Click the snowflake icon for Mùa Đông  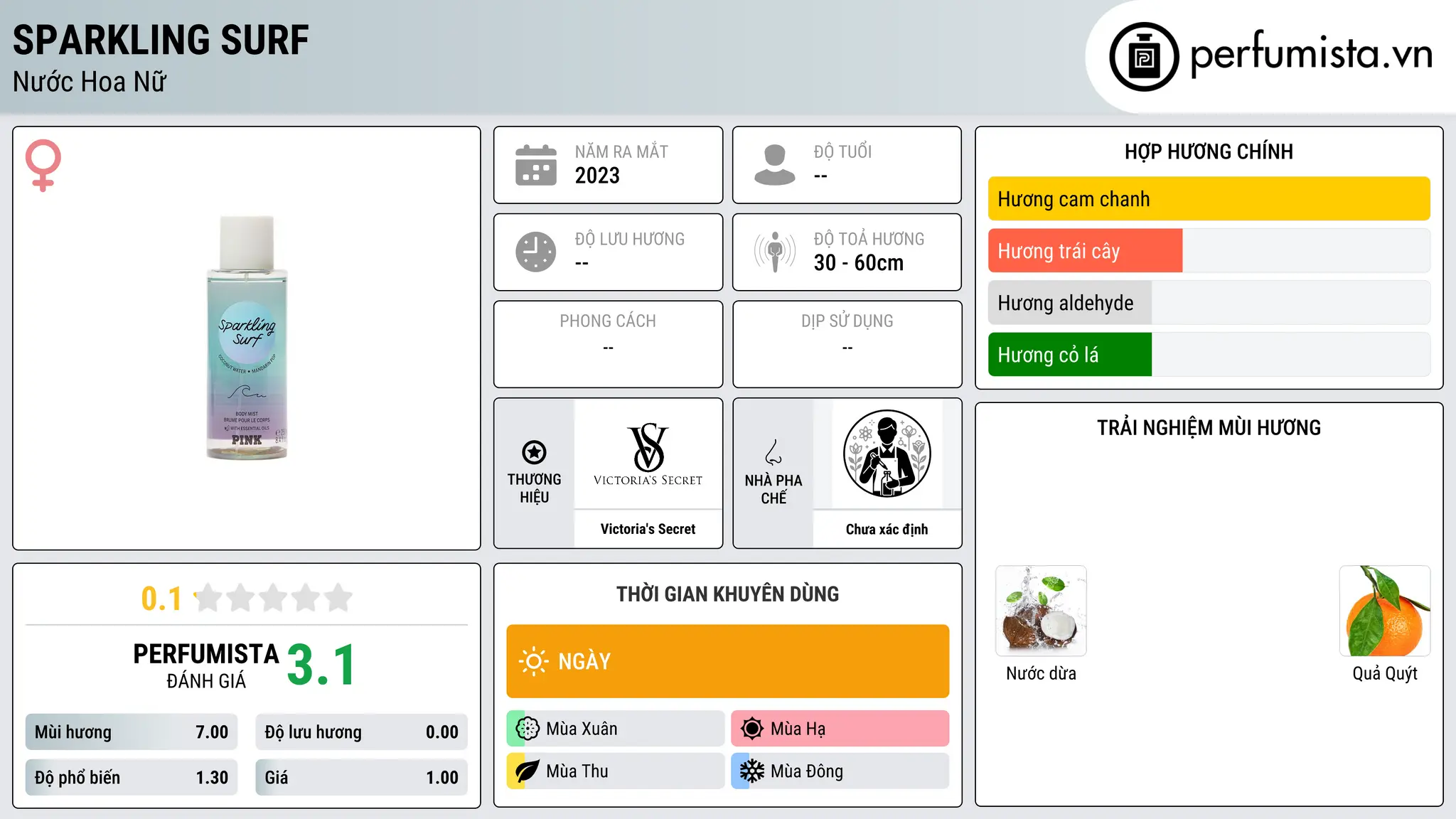(752, 771)
